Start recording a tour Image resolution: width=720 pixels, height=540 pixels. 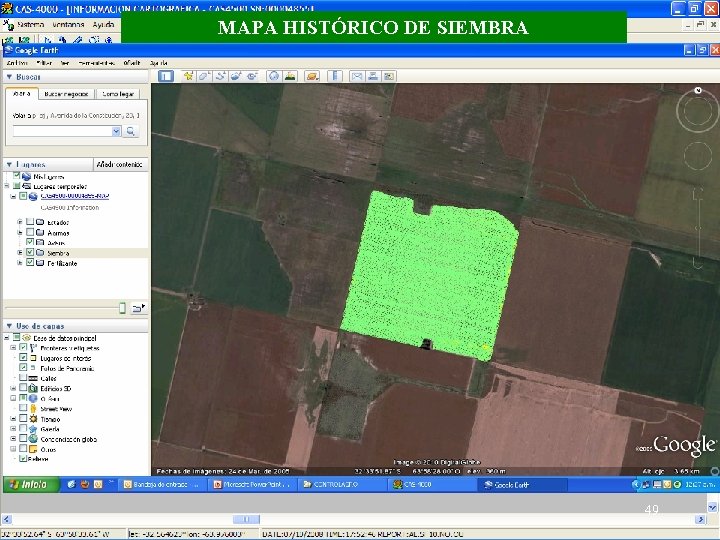(x=252, y=76)
